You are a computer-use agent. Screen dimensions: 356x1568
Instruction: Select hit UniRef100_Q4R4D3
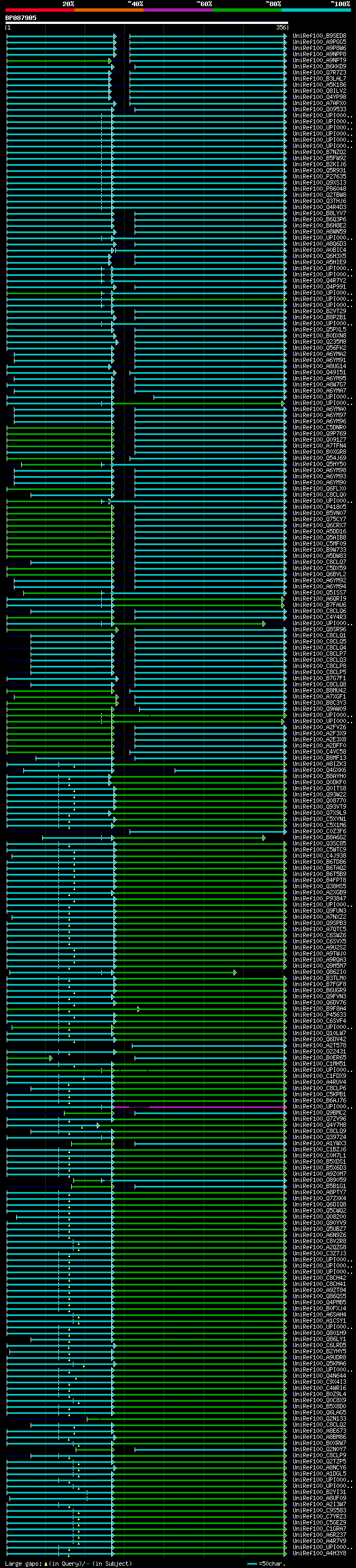click(319, 207)
